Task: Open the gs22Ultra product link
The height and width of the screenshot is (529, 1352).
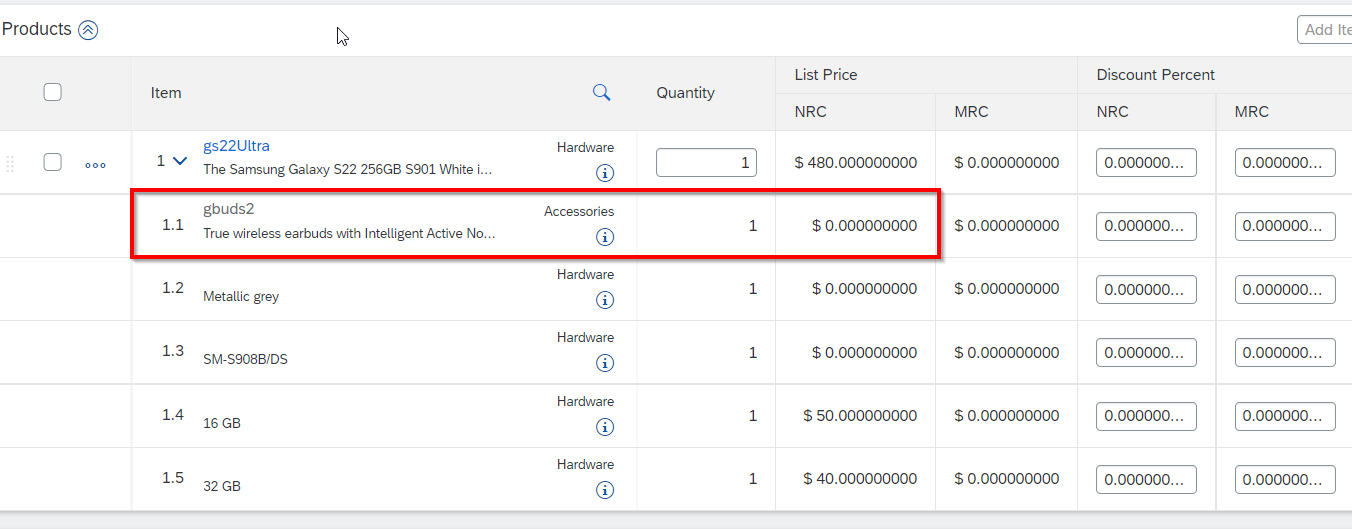Action: pyautogui.click(x=236, y=146)
